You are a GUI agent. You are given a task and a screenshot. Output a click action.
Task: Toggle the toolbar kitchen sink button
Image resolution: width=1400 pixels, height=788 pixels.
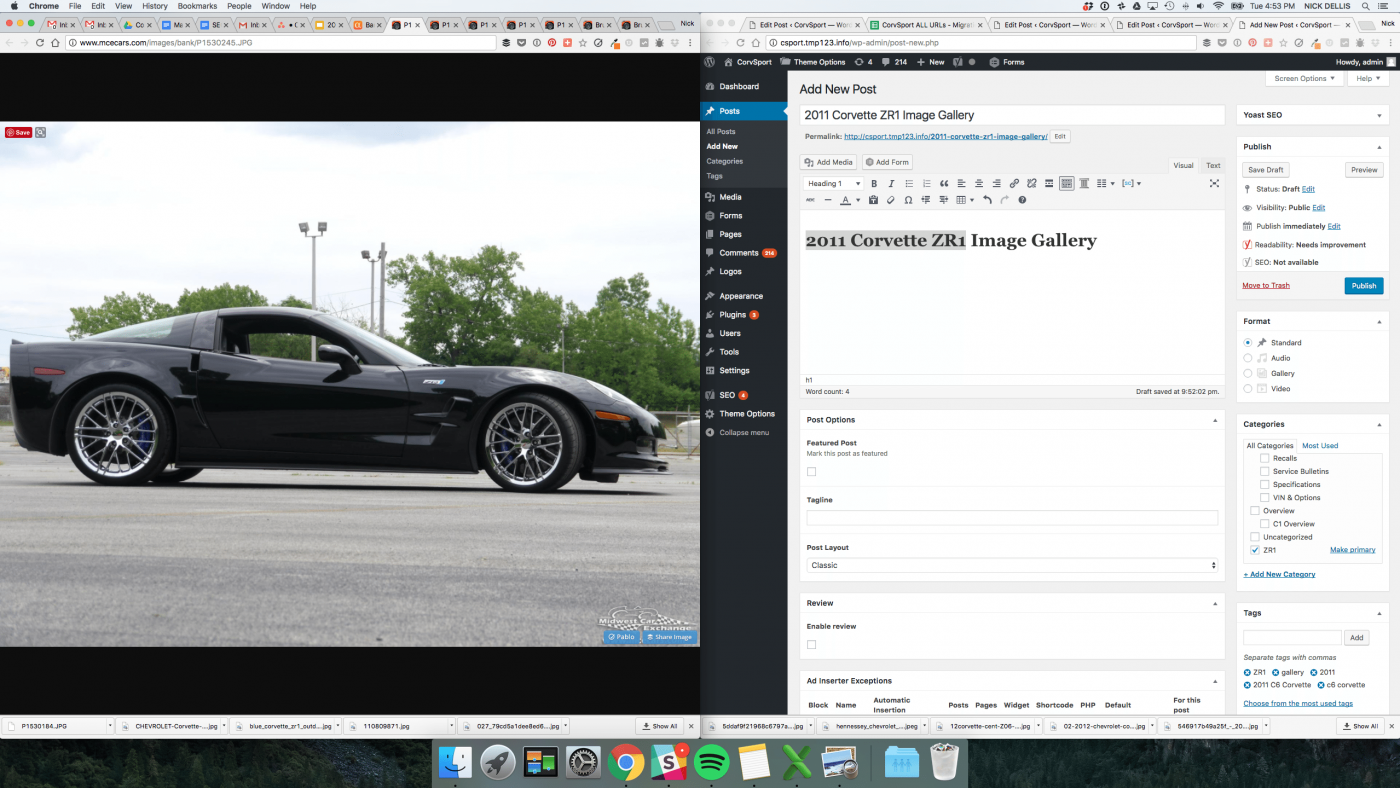click(1067, 184)
